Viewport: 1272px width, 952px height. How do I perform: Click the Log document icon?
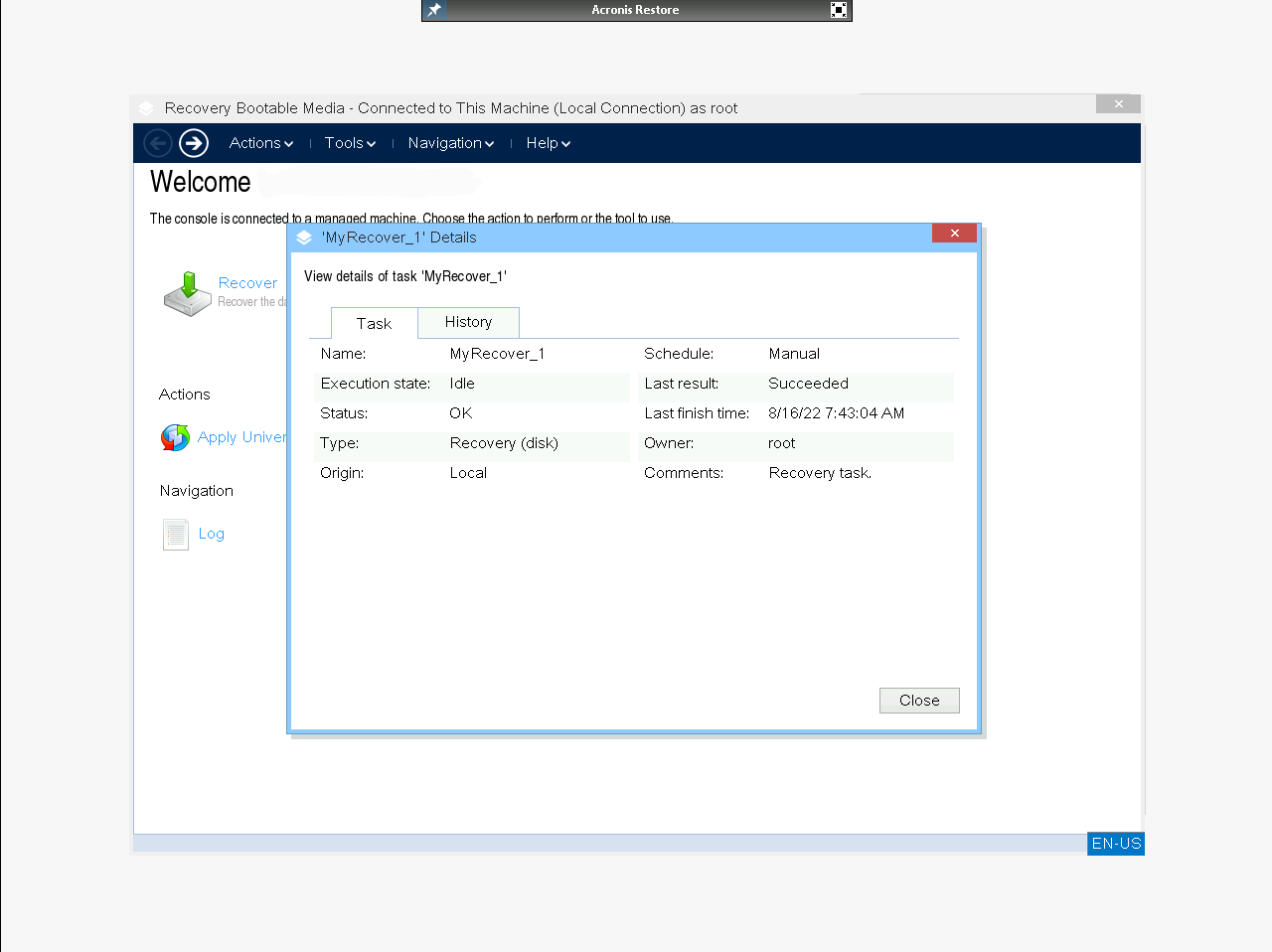click(176, 535)
